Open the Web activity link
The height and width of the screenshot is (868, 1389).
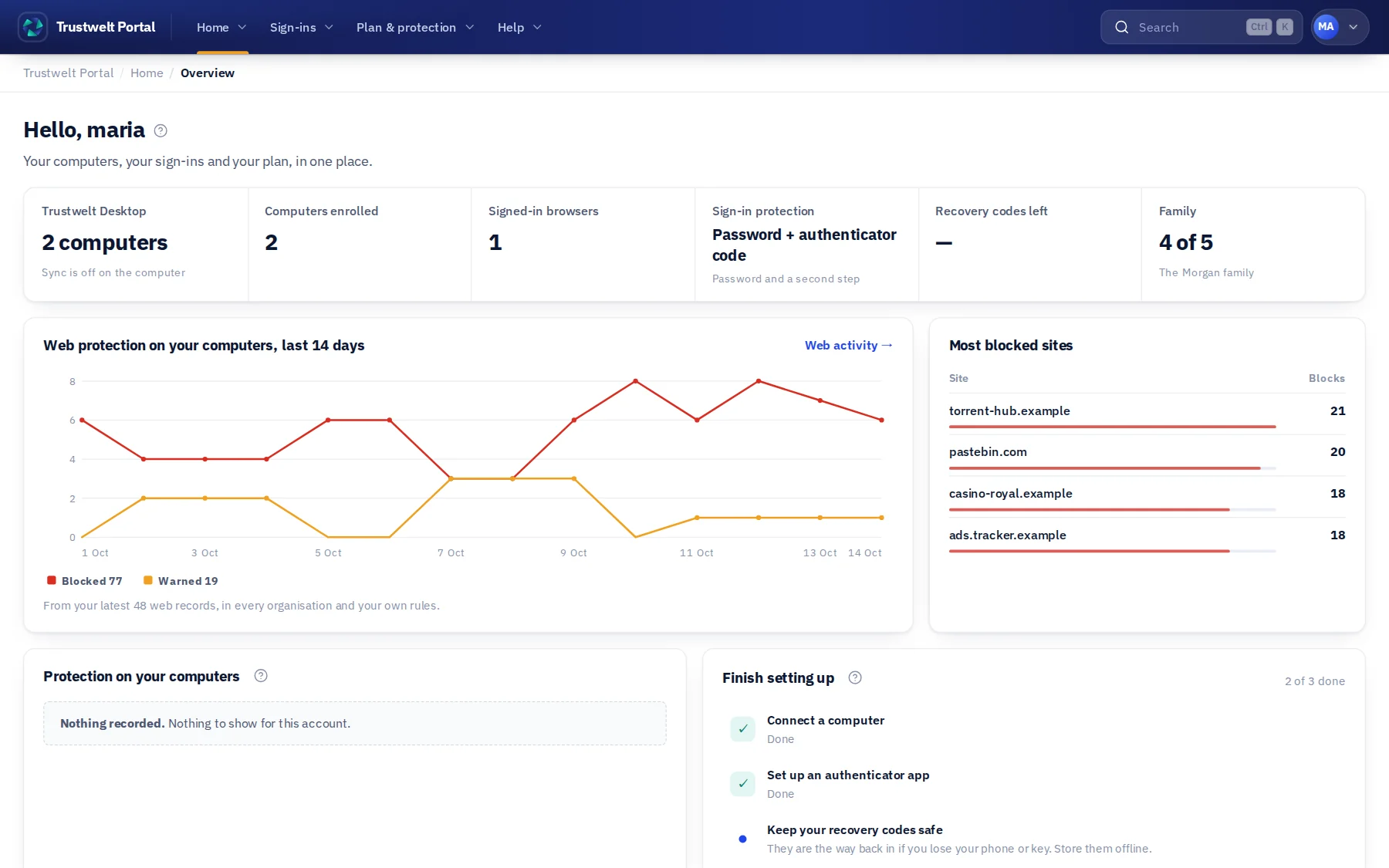tap(849, 345)
